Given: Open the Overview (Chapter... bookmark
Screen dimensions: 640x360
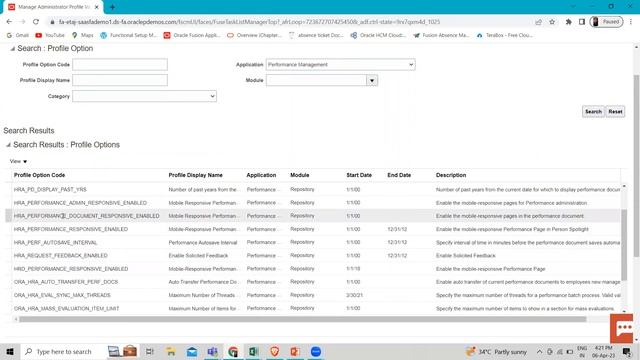Looking at the screenshot, I should [255, 36].
